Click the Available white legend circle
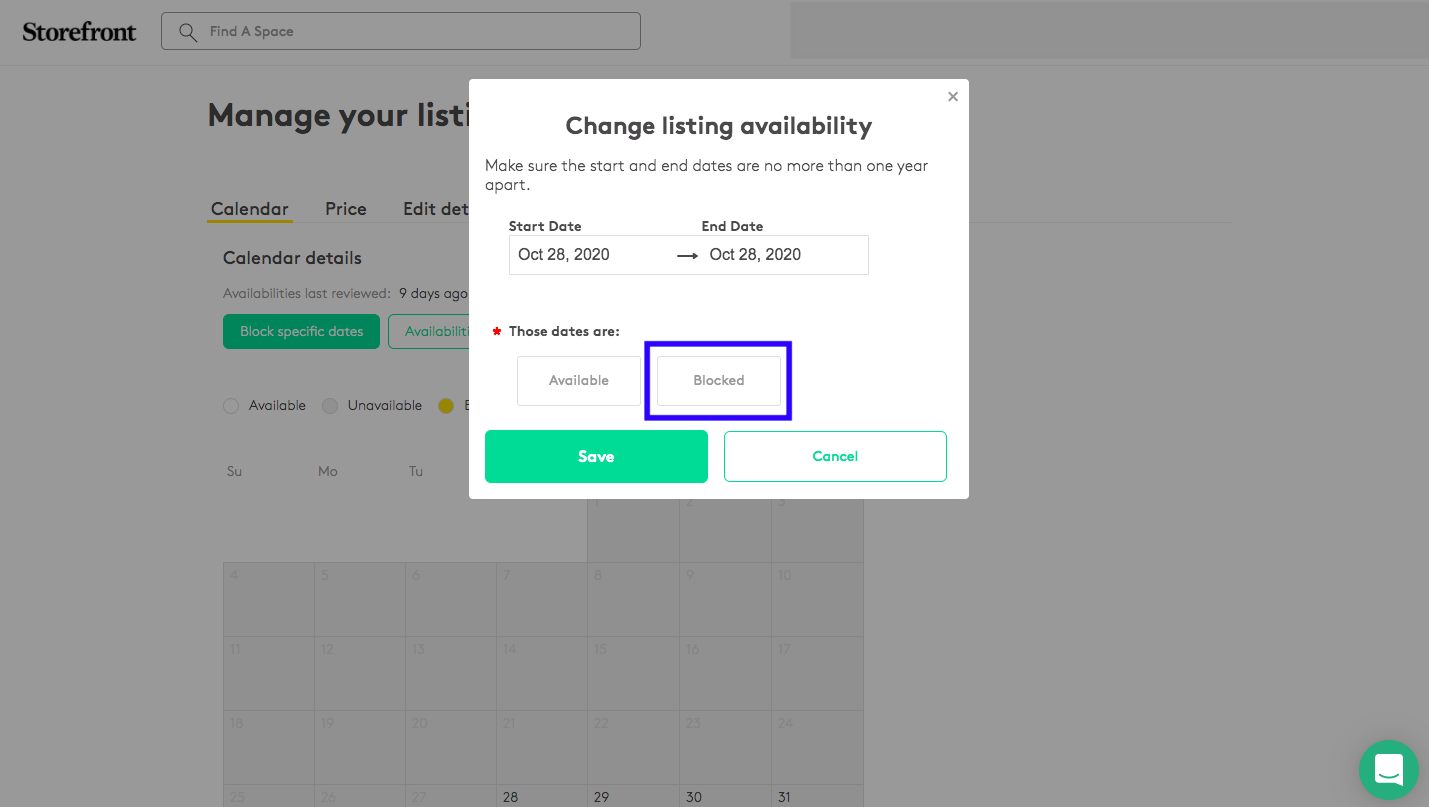This screenshot has width=1429, height=807. coord(231,406)
